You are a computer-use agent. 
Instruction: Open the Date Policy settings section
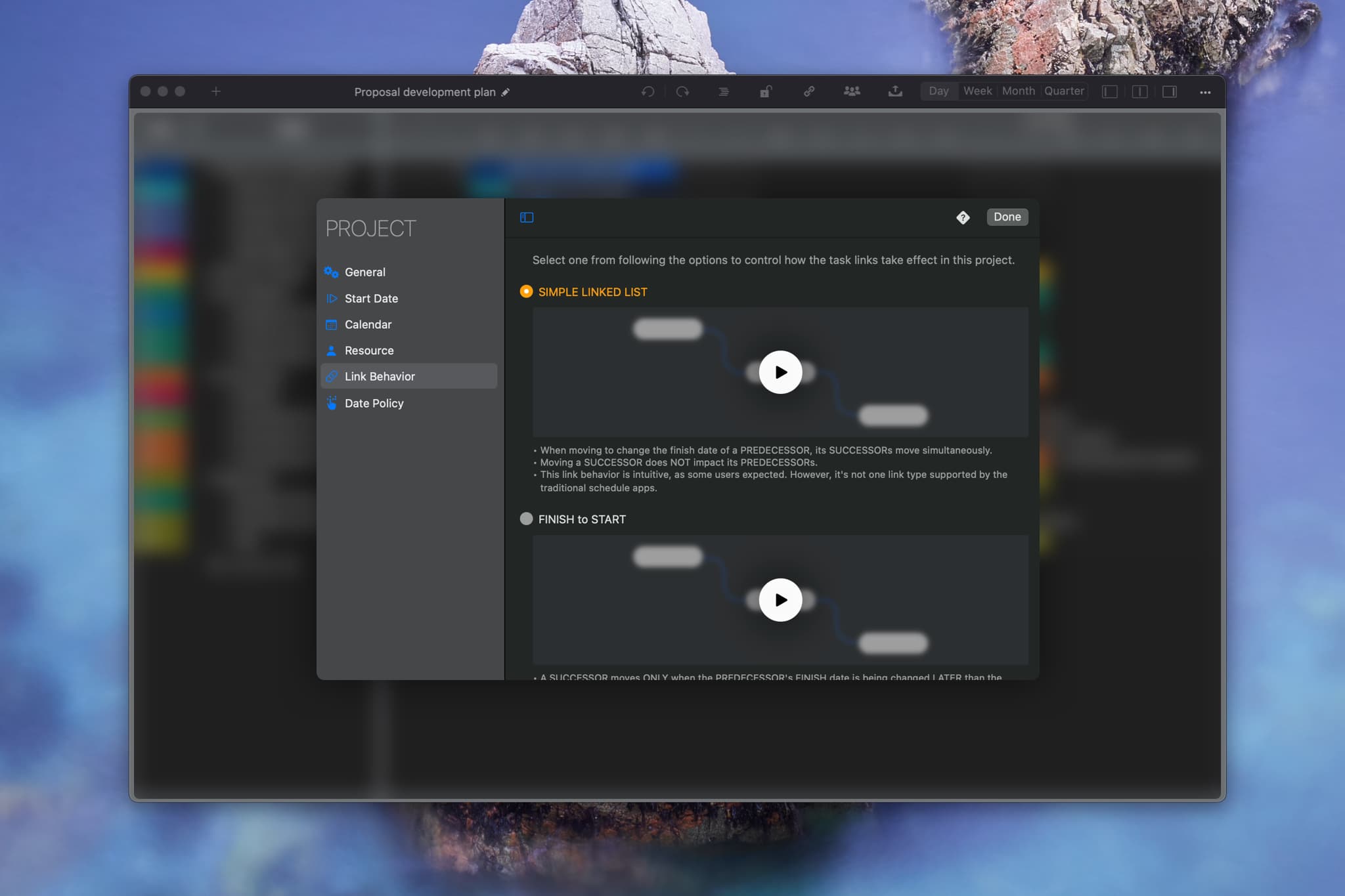click(x=374, y=403)
